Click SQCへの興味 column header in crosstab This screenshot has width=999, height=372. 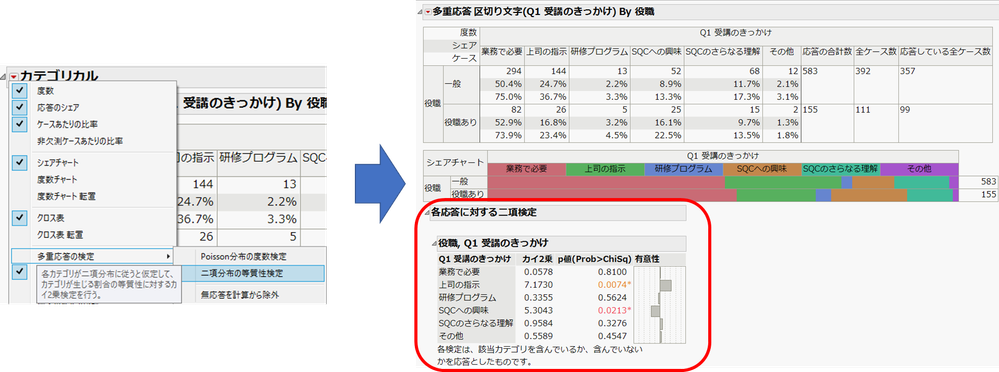[x=656, y=51]
